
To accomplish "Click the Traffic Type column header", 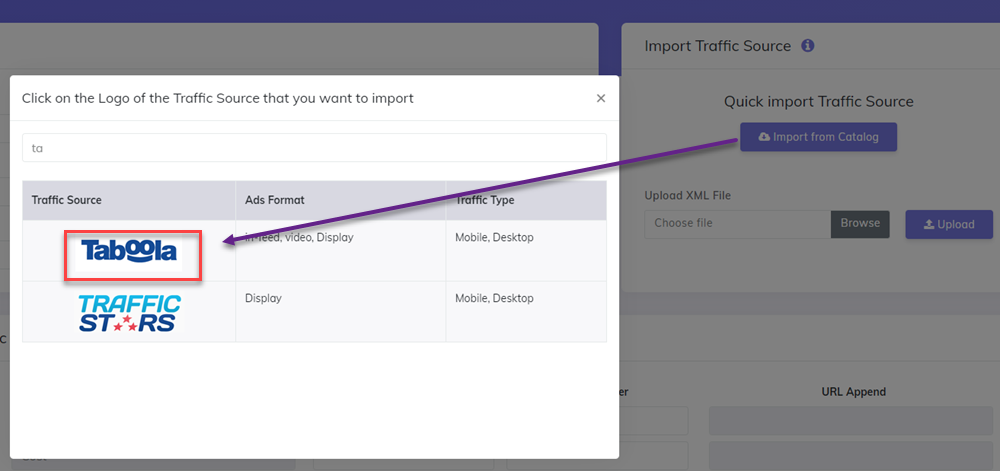I will point(485,200).
